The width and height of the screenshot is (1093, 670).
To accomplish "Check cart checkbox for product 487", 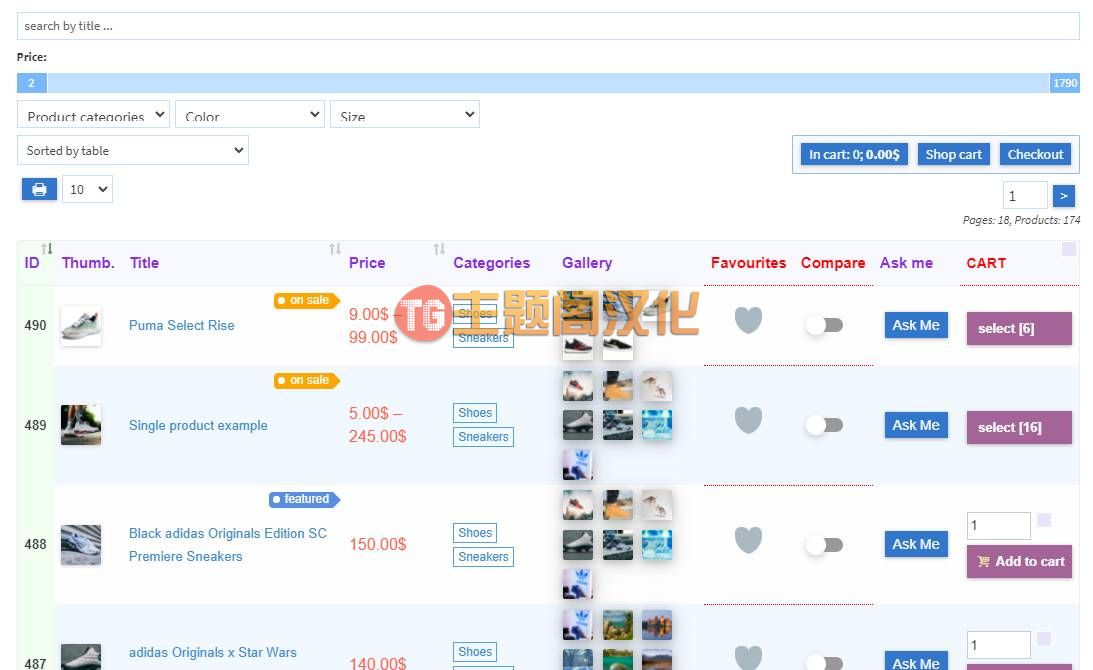I will [1044, 639].
